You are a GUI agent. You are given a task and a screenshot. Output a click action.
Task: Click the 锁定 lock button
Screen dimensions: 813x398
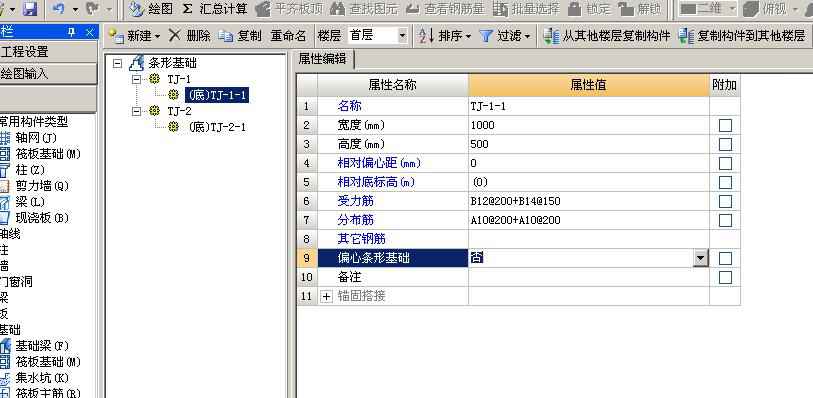pyautogui.click(x=590, y=9)
